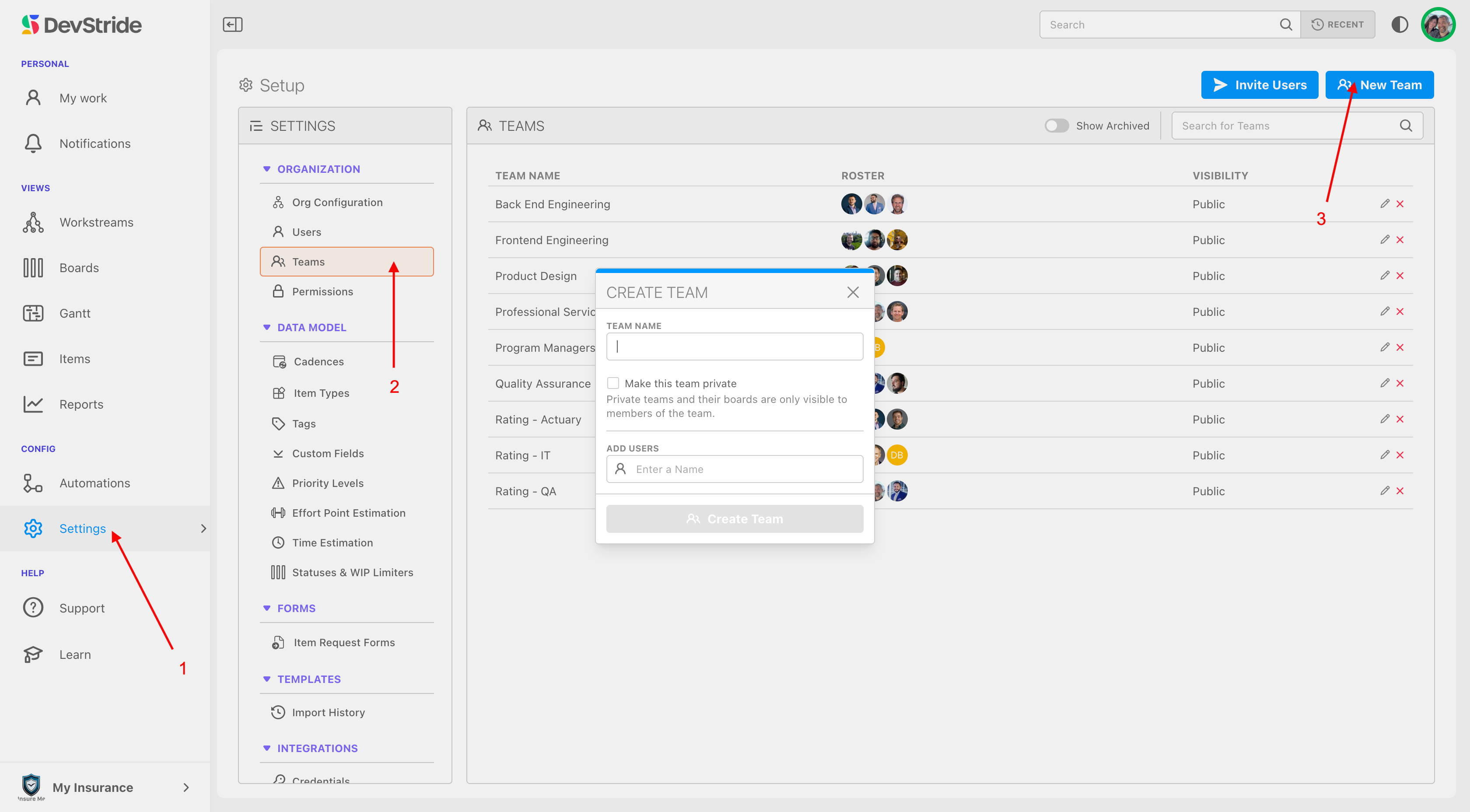Viewport: 1470px width, 812px height.
Task: Open the Gantt view icon
Action: (33, 313)
